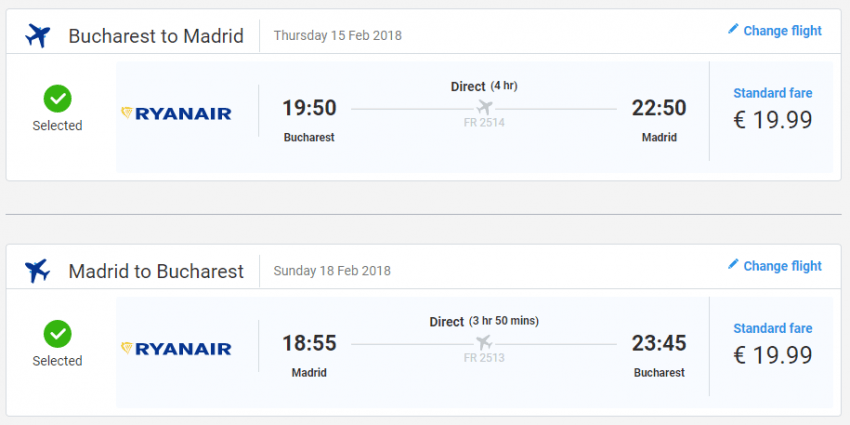
Task: Click the Ryanair logo on flight FR 2514
Action: point(176,113)
